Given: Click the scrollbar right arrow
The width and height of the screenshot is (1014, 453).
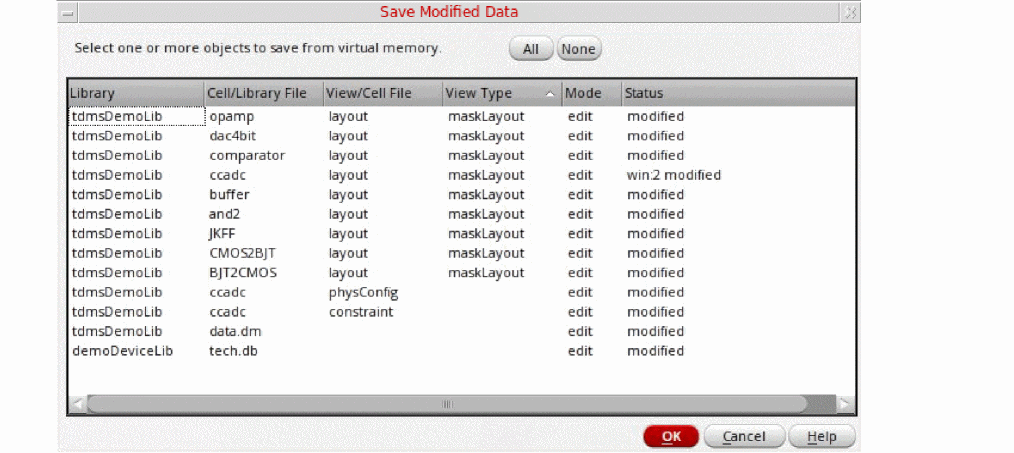Looking at the screenshot, I should pyautogui.click(x=845, y=404).
